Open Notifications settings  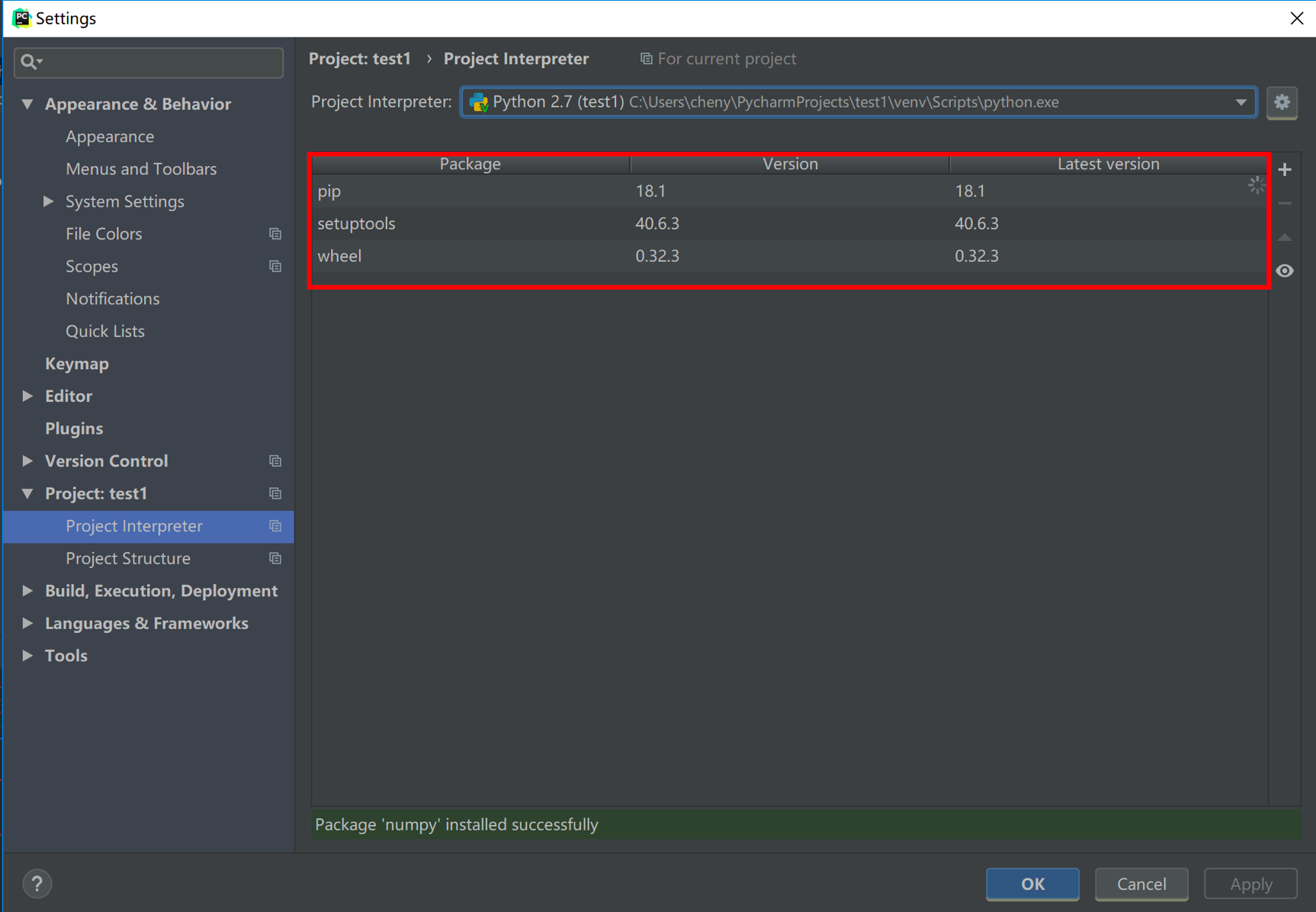(x=113, y=299)
